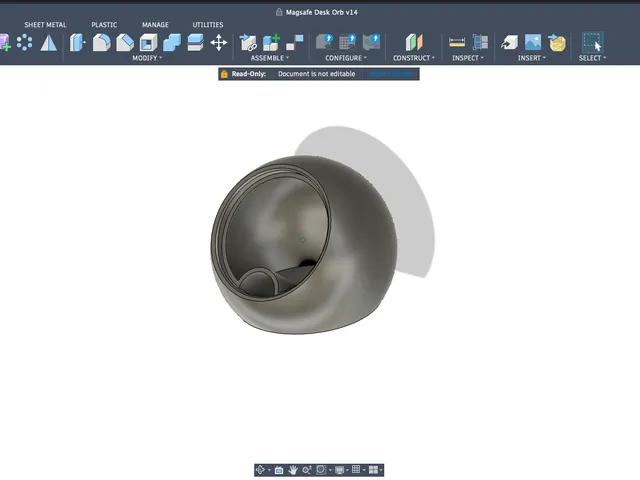Open the Grid and Snaps dropdown arrow
Viewport: 640px width, 480px height.
tap(364, 470)
